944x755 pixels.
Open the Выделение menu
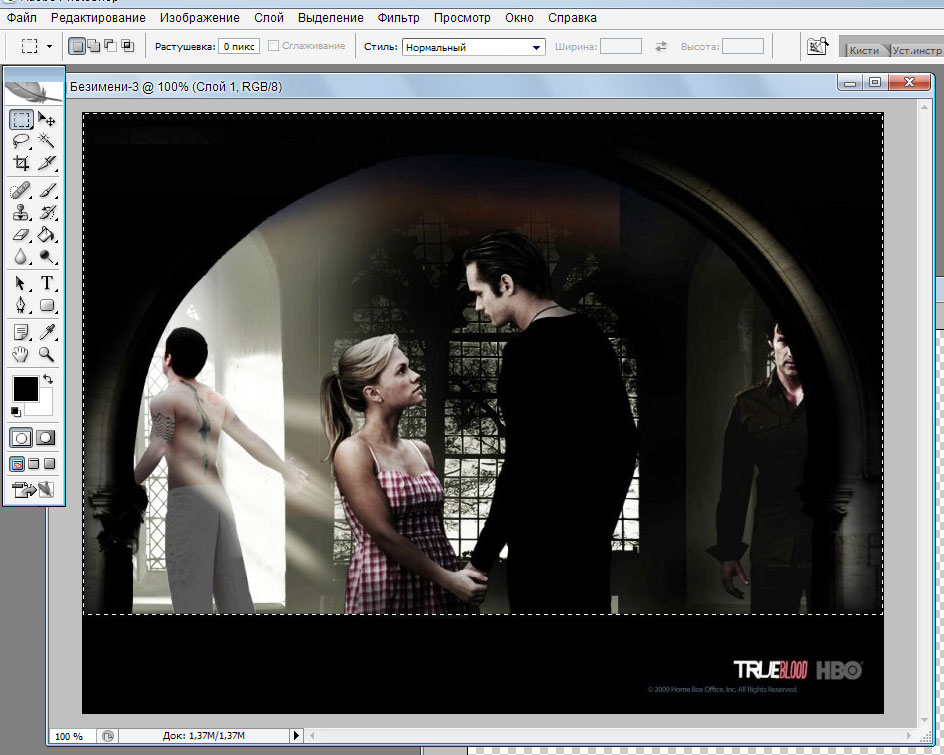tap(331, 18)
